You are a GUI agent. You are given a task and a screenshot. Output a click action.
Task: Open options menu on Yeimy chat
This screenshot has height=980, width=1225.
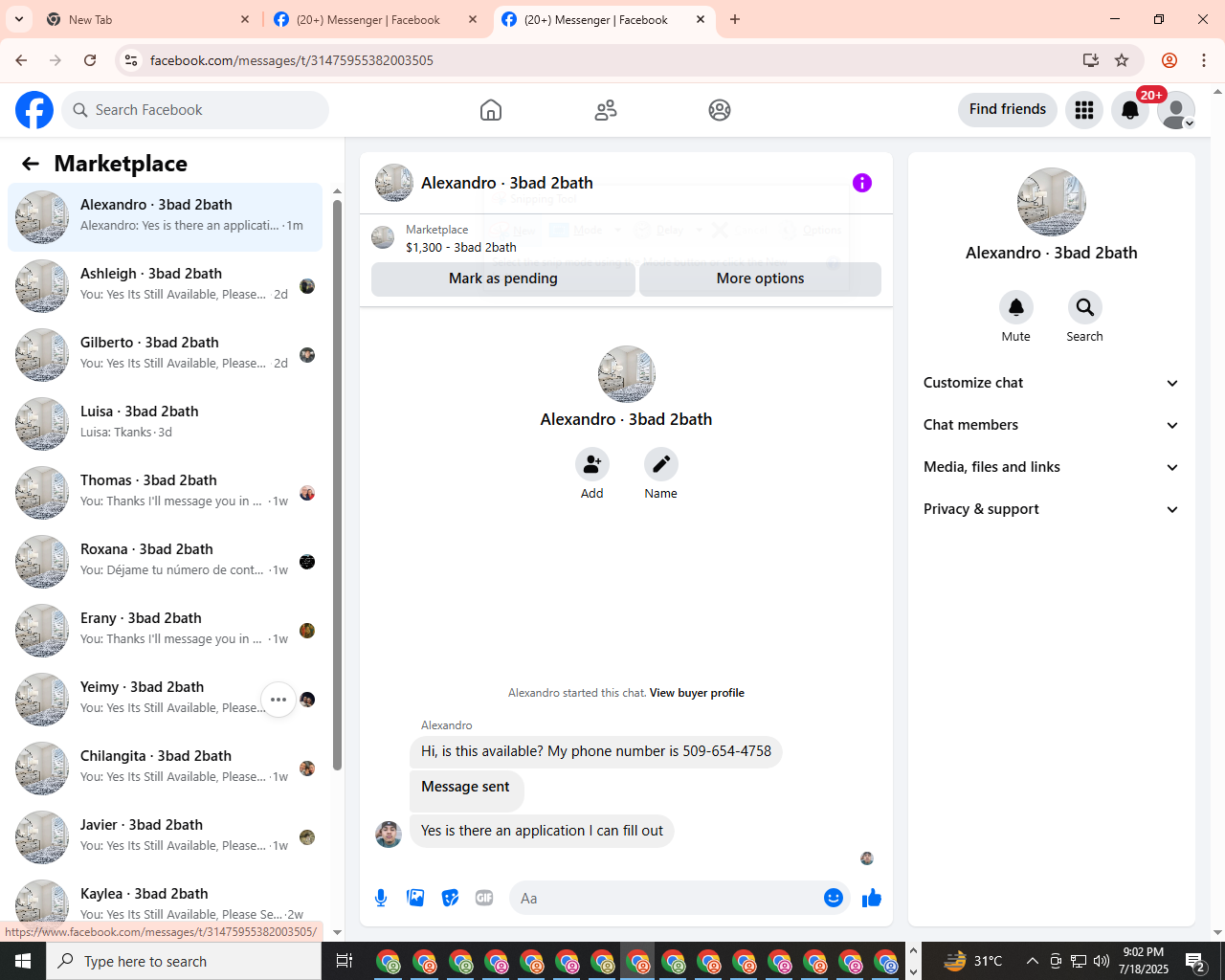click(278, 700)
